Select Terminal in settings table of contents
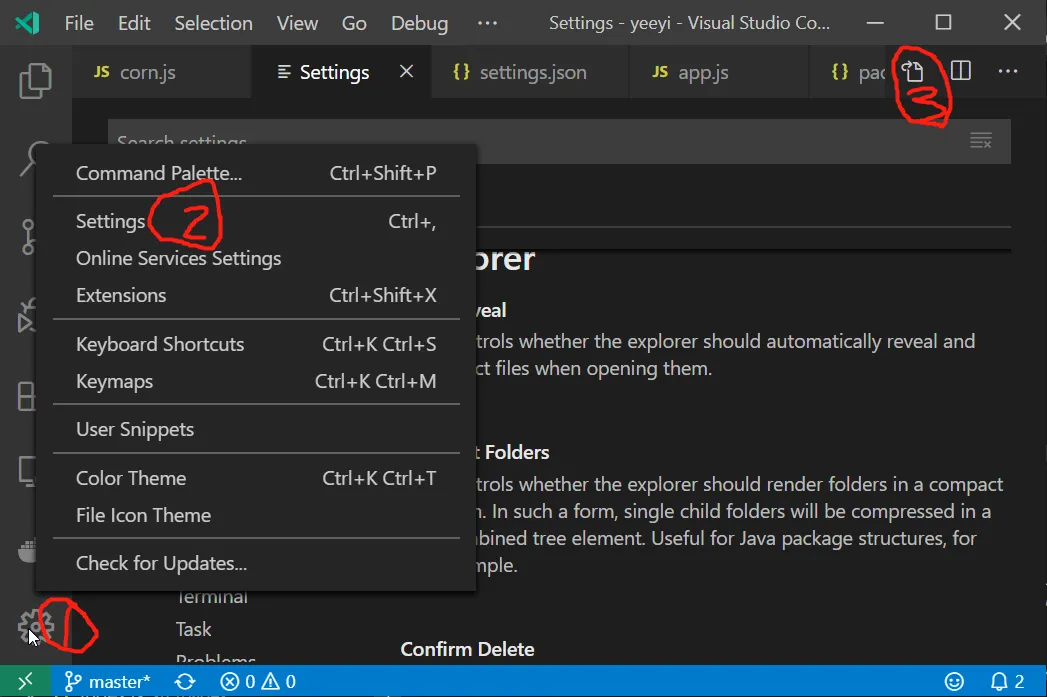The image size is (1047, 697). [212, 598]
